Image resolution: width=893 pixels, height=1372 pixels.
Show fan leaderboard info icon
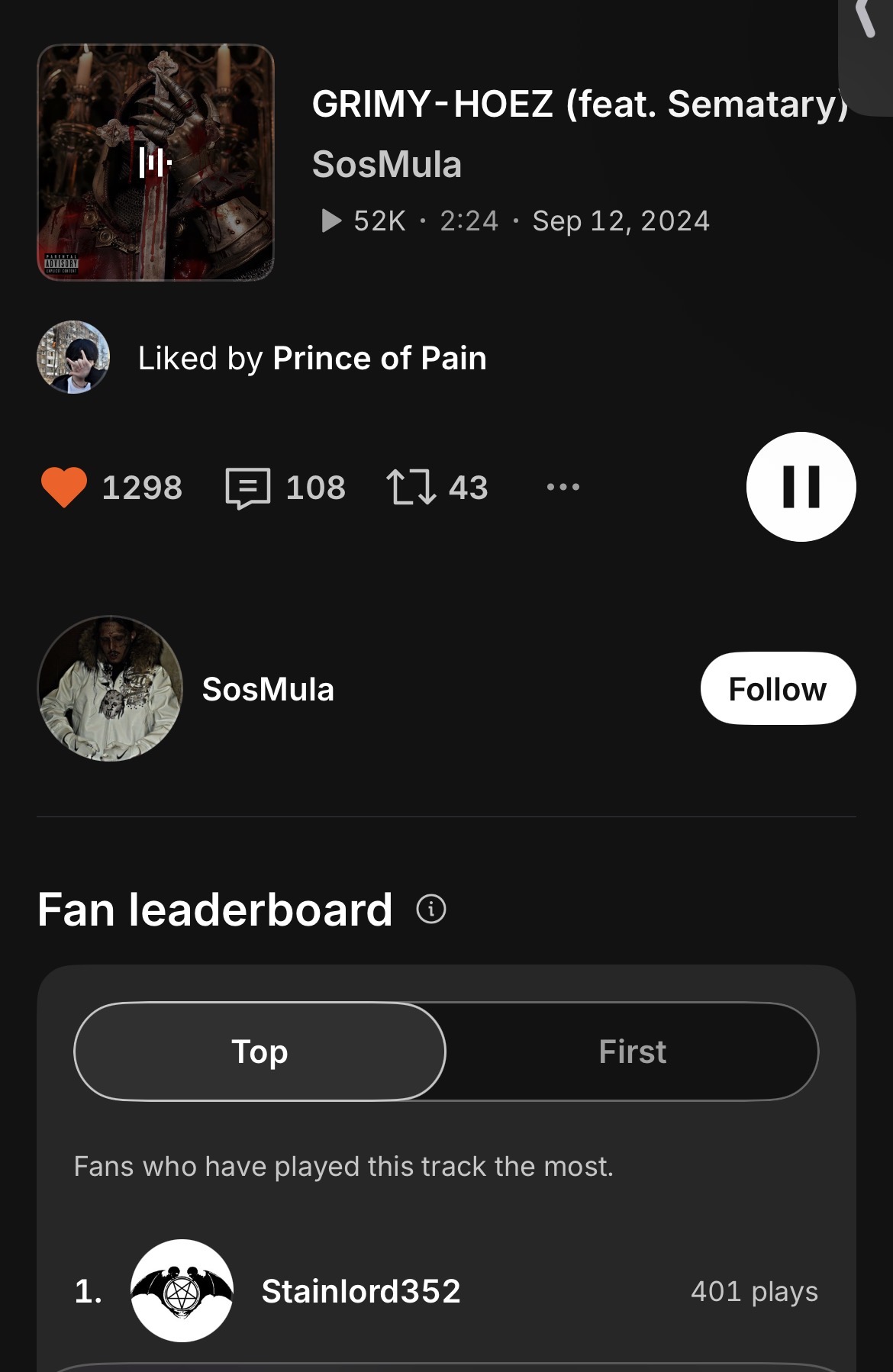431,909
